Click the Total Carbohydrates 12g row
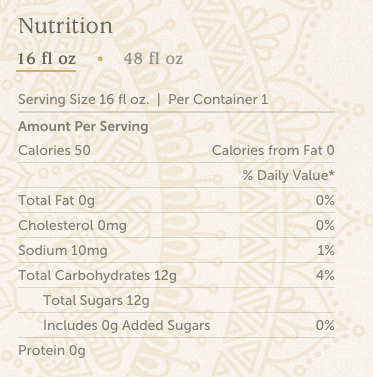373x377 pixels. pos(176,275)
